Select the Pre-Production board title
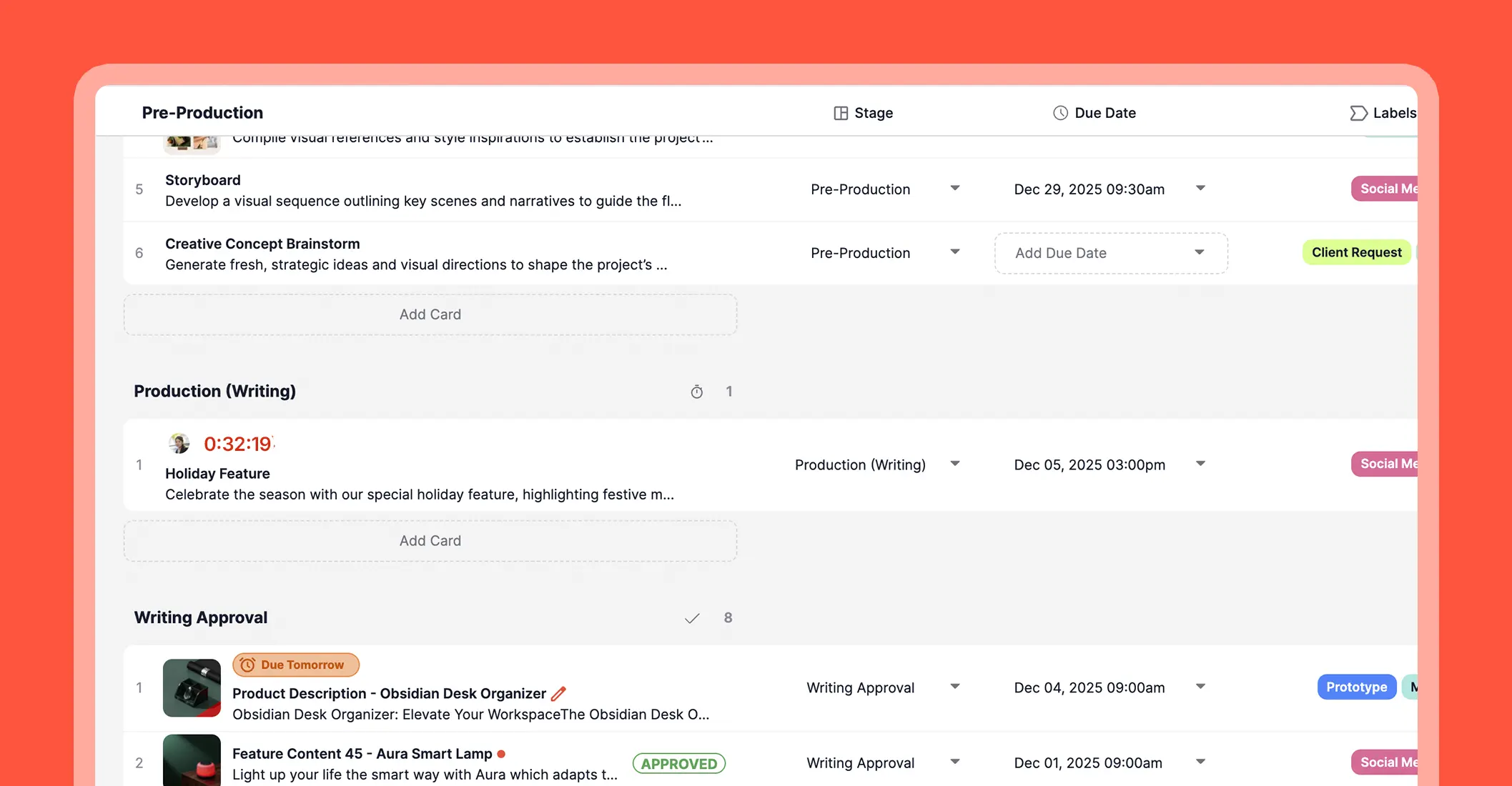 click(x=202, y=112)
